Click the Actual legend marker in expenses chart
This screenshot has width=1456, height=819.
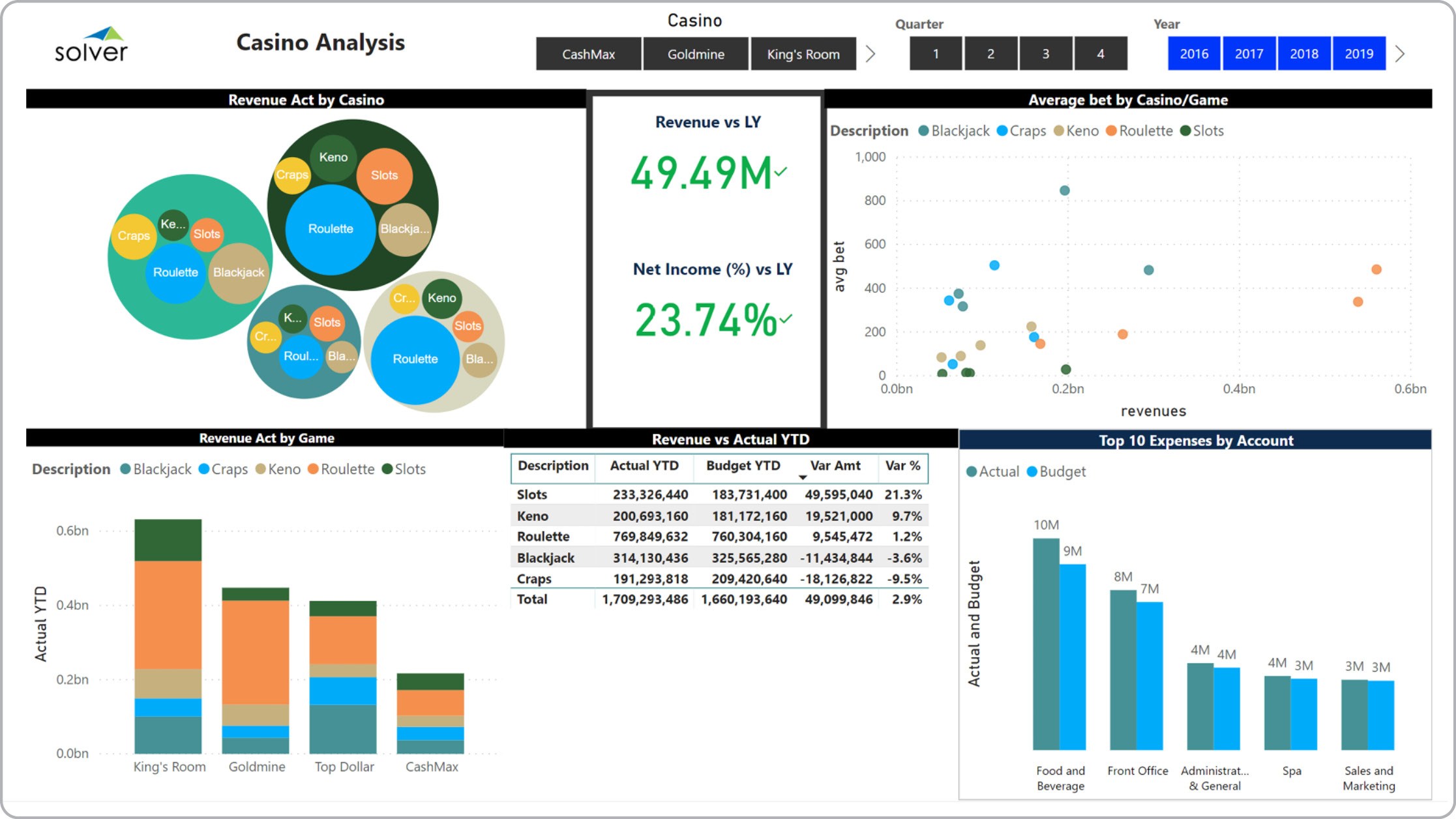(972, 471)
